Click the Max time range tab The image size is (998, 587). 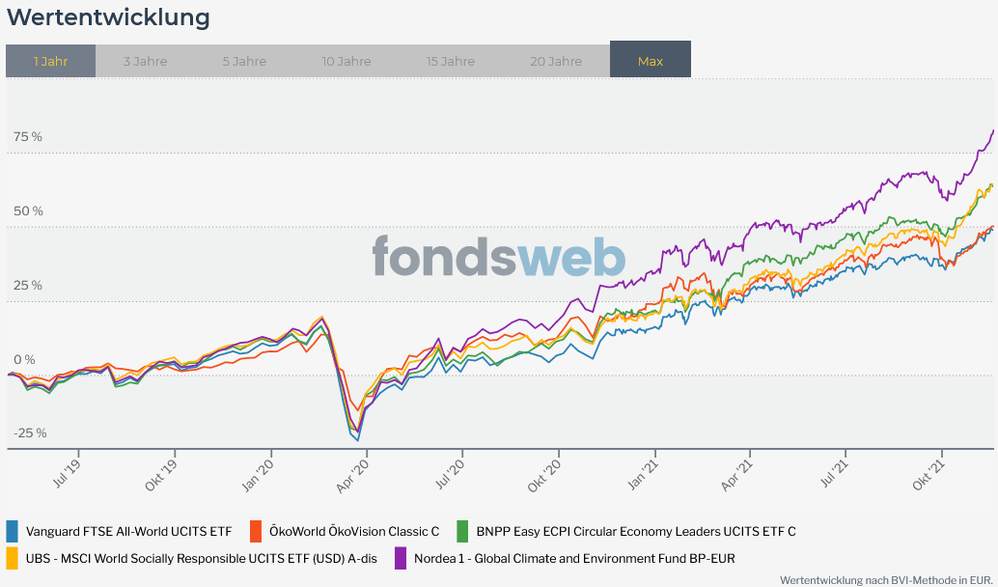point(650,61)
